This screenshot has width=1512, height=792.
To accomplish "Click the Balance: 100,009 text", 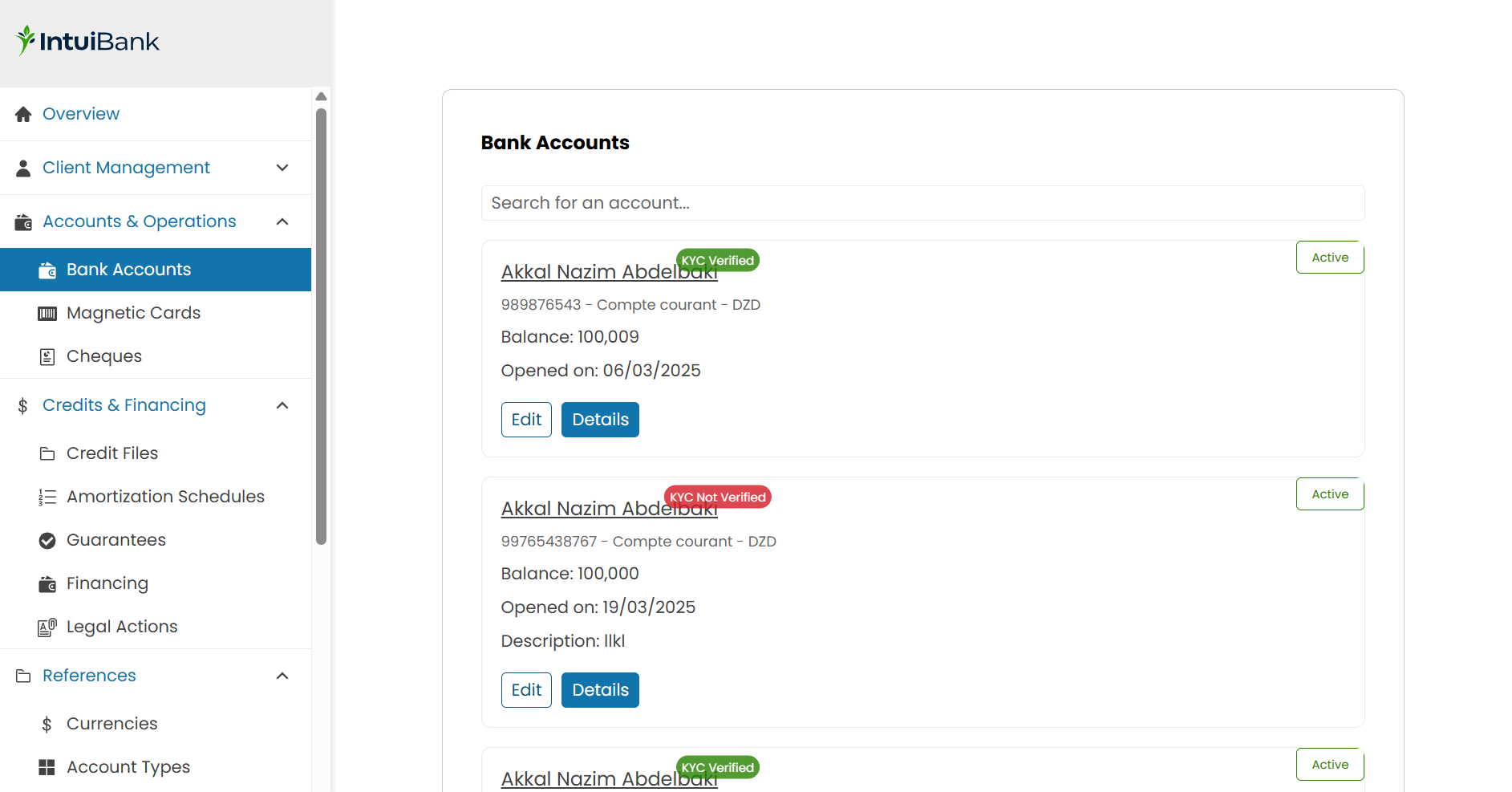I will (x=570, y=337).
